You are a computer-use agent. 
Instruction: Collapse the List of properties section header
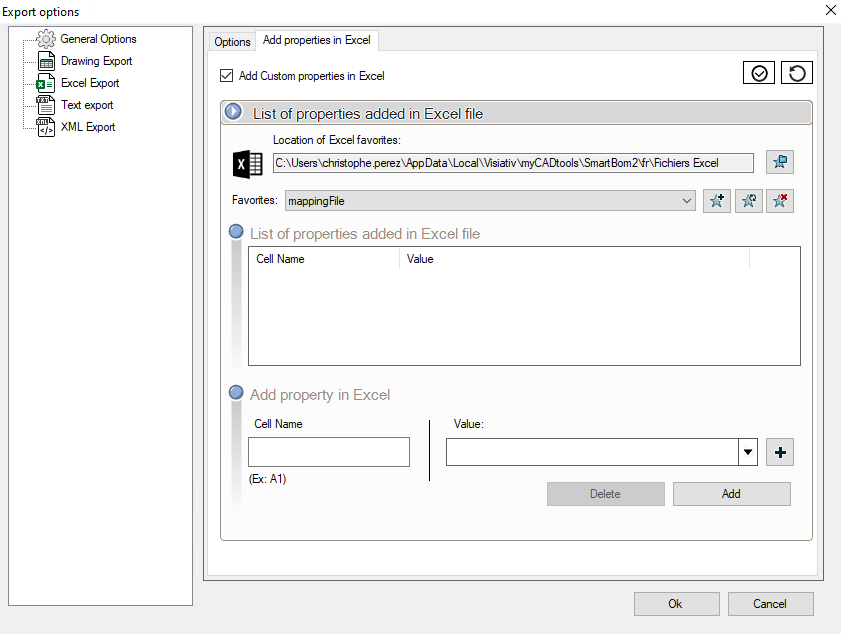click(x=234, y=112)
